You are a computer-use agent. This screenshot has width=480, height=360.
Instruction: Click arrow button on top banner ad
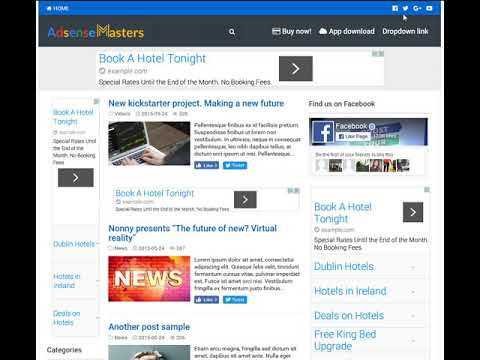click(296, 69)
